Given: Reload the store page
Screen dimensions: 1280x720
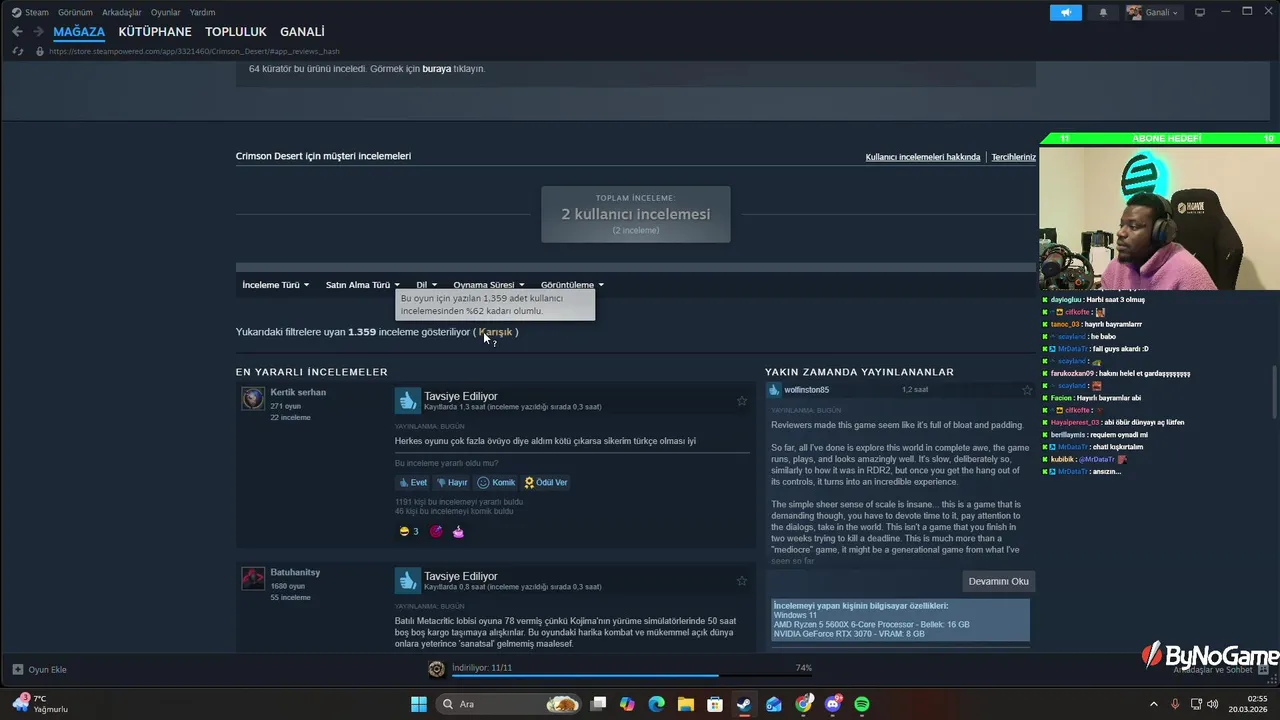Looking at the screenshot, I should (18, 51).
